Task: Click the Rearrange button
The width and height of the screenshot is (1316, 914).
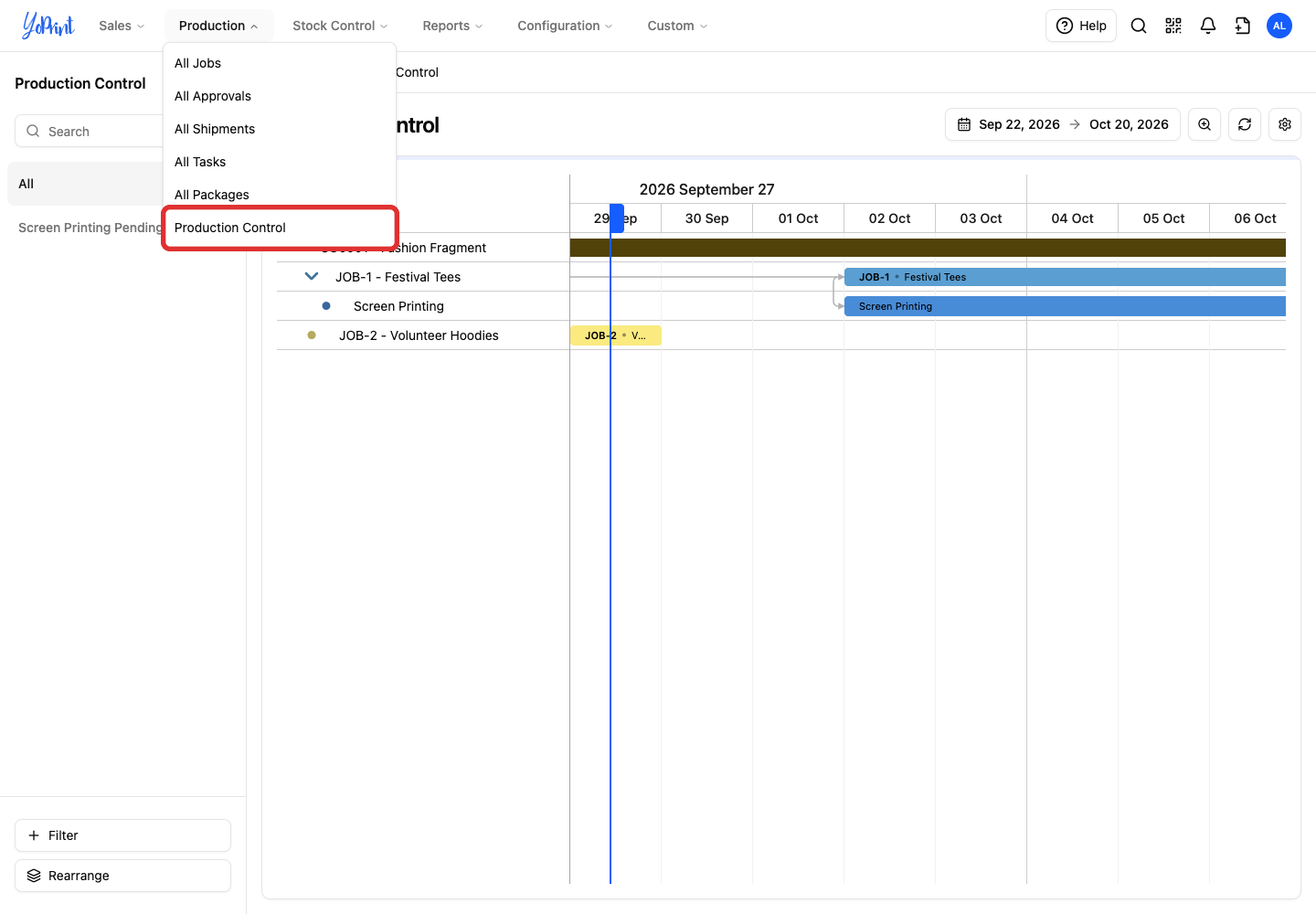Action: (x=122, y=876)
